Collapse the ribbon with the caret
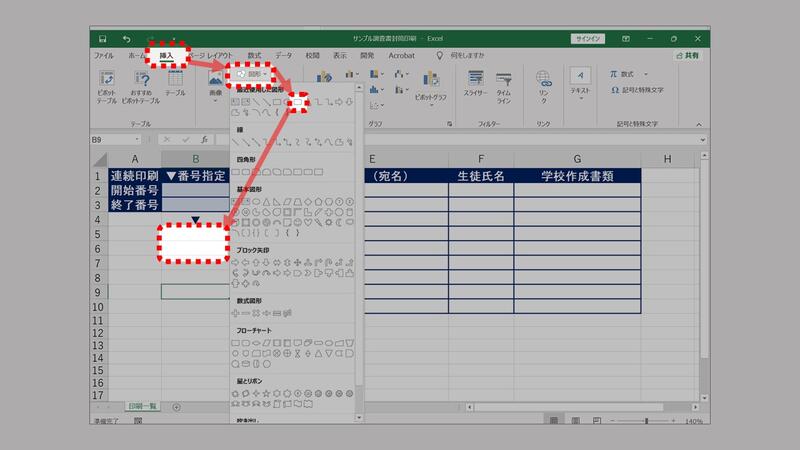The image size is (800, 450). 699,124
